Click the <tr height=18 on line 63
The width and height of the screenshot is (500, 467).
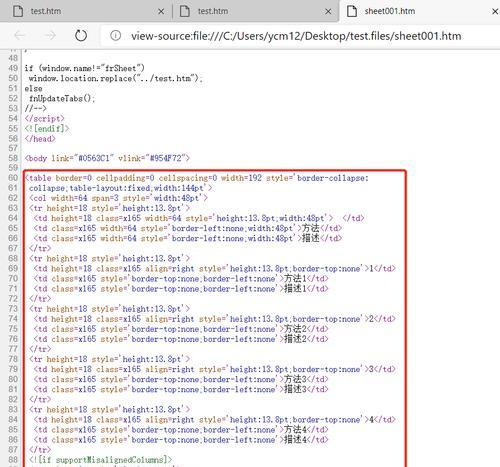(109, 208)
